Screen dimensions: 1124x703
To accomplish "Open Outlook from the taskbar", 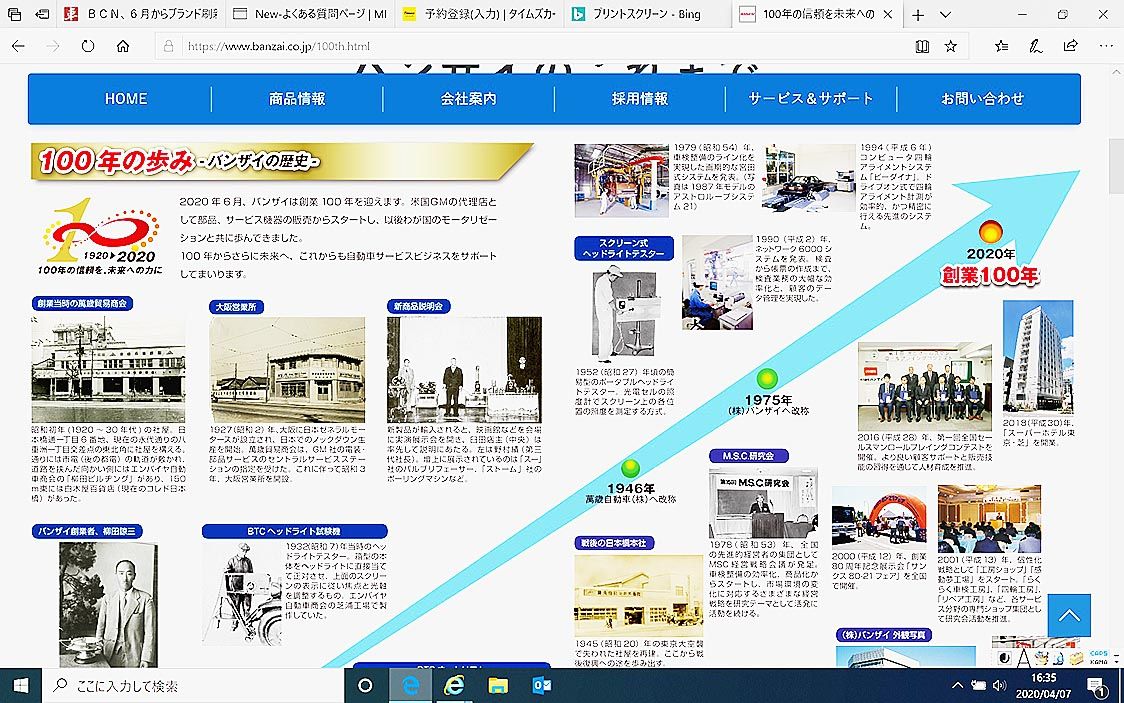I will [541, 686].
